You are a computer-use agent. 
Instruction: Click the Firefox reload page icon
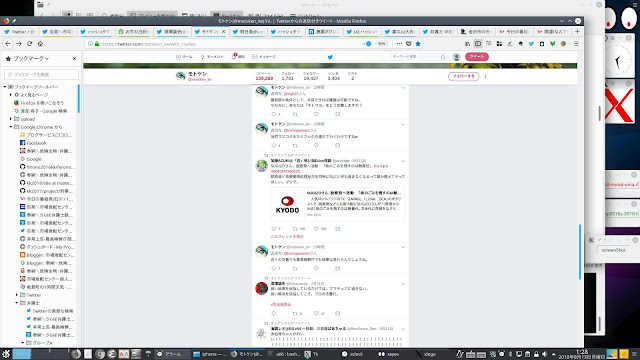click(29, 44)
